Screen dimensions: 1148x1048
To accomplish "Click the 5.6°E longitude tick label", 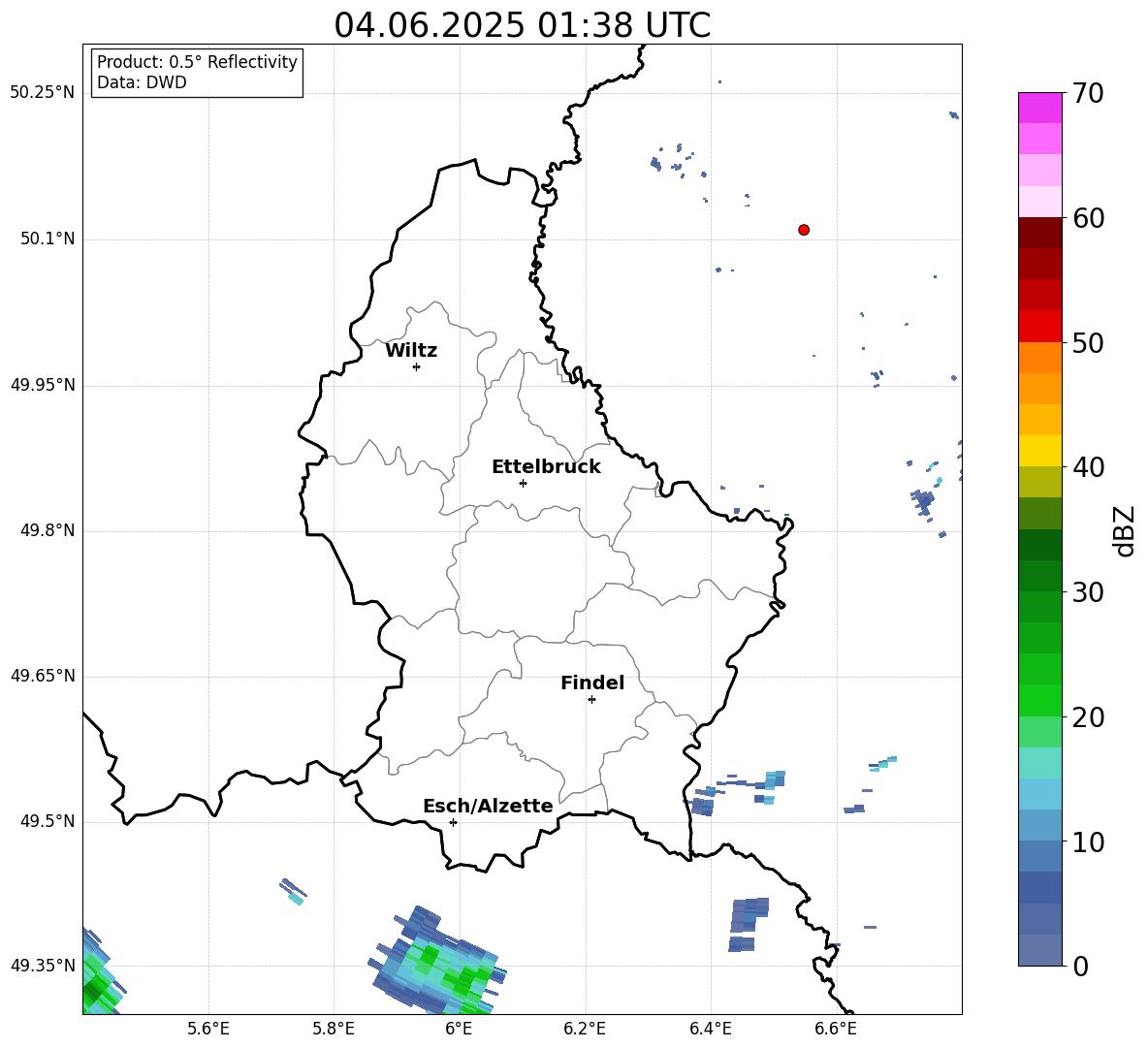I will [208, 1029].
